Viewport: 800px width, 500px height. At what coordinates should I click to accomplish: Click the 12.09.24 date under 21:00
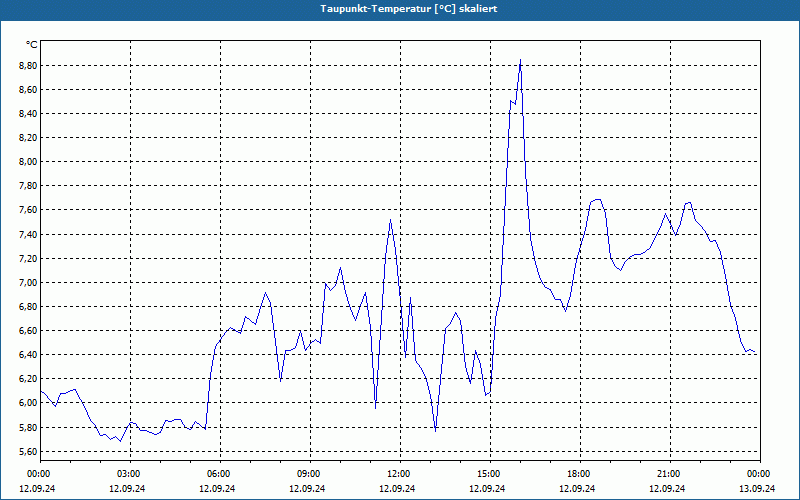pyautogui.click(x=667, y=488)
